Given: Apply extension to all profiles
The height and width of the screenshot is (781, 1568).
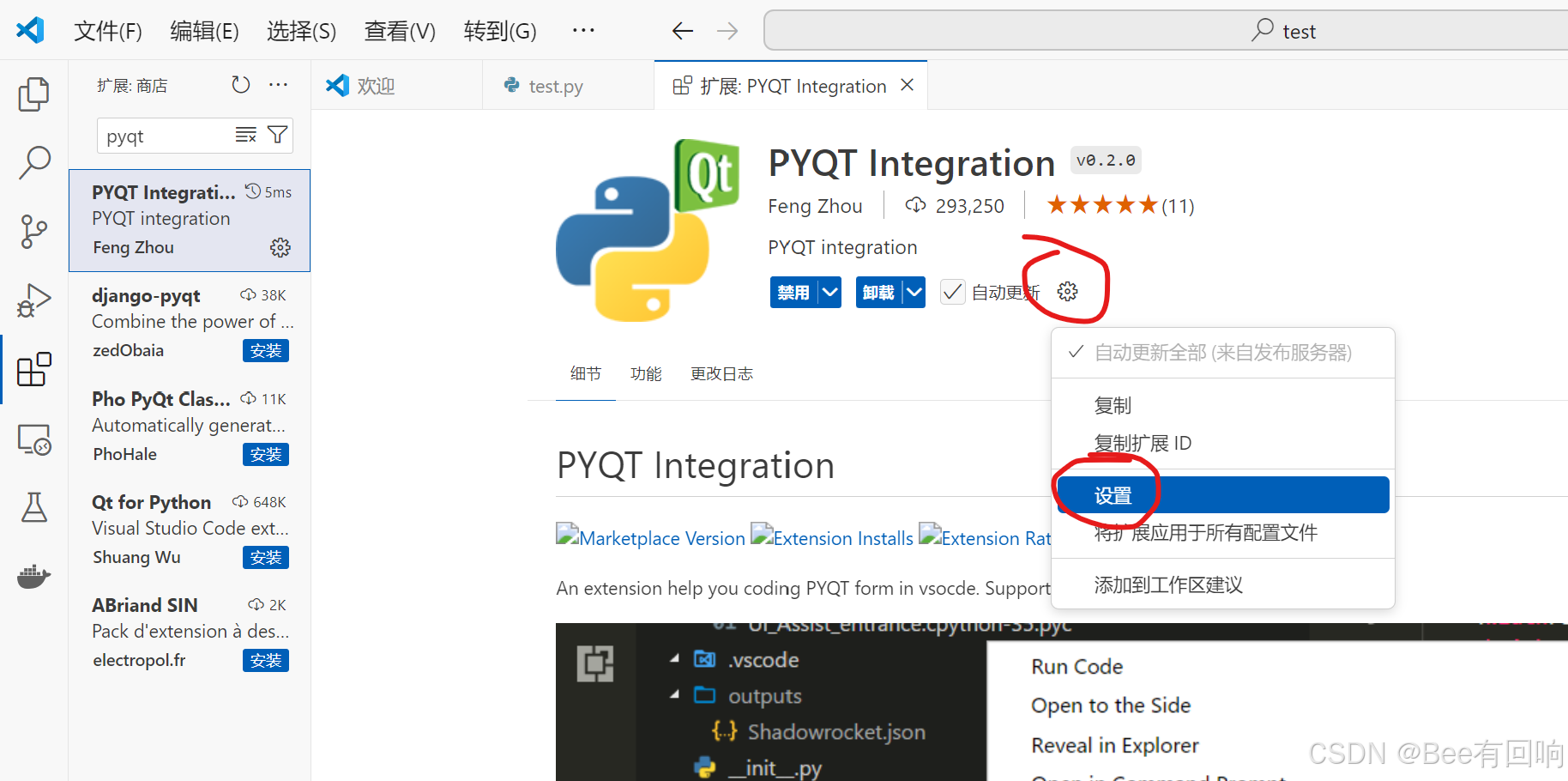Looking at the screenshot, I should pos(1223,533).
